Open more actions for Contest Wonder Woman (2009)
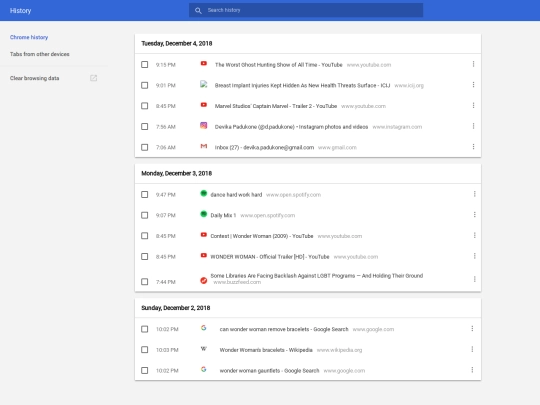540x405 pixels. pos(475,236)
